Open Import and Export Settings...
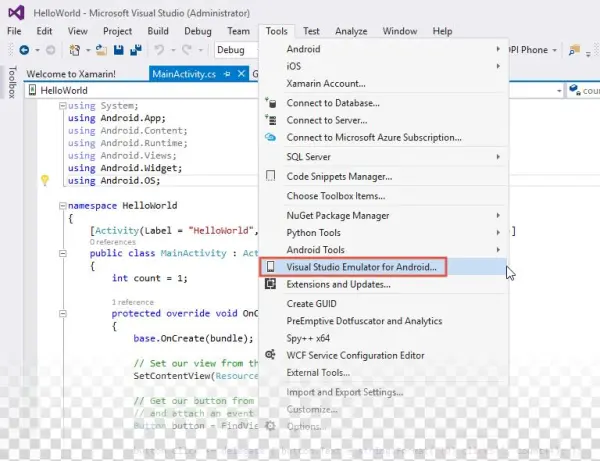600x461 pixels. (x=384, y=392)
